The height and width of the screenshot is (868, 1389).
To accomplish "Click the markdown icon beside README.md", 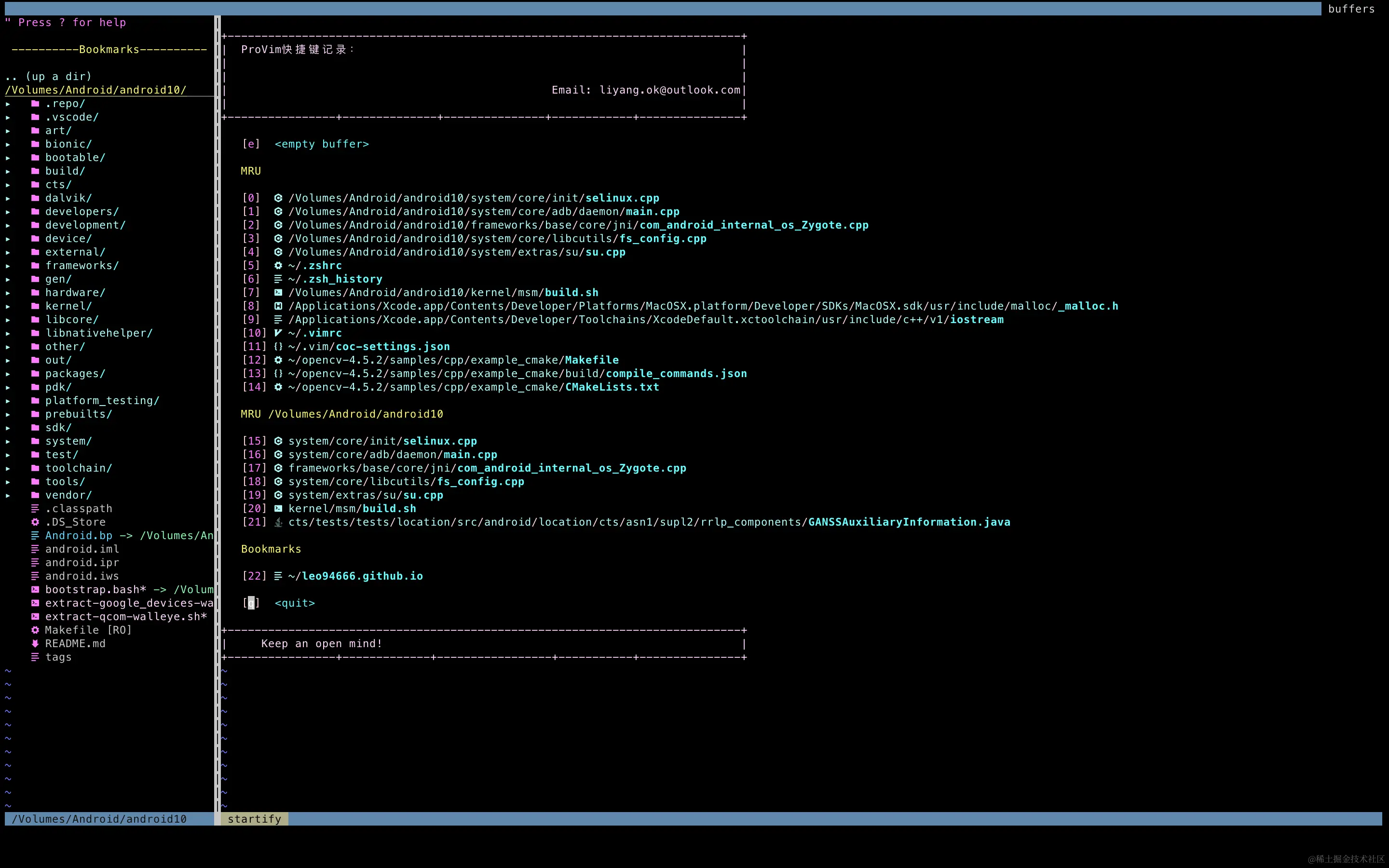I will click(x=35, y=644).
